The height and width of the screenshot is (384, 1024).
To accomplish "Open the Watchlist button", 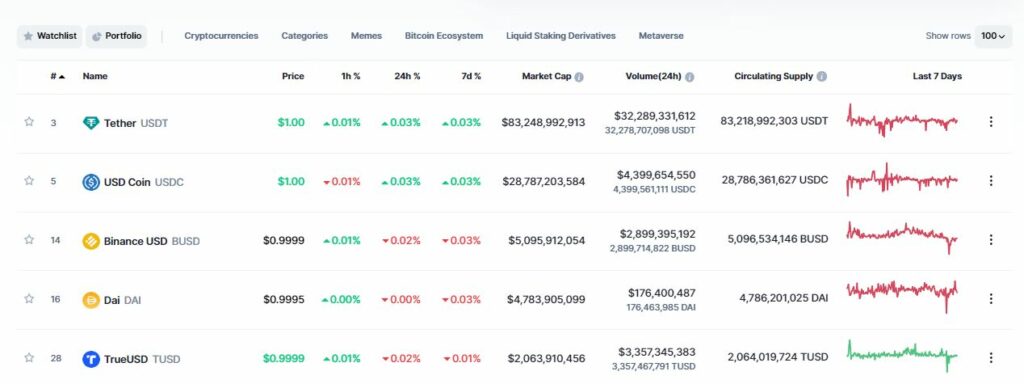I will pos(50,36).
